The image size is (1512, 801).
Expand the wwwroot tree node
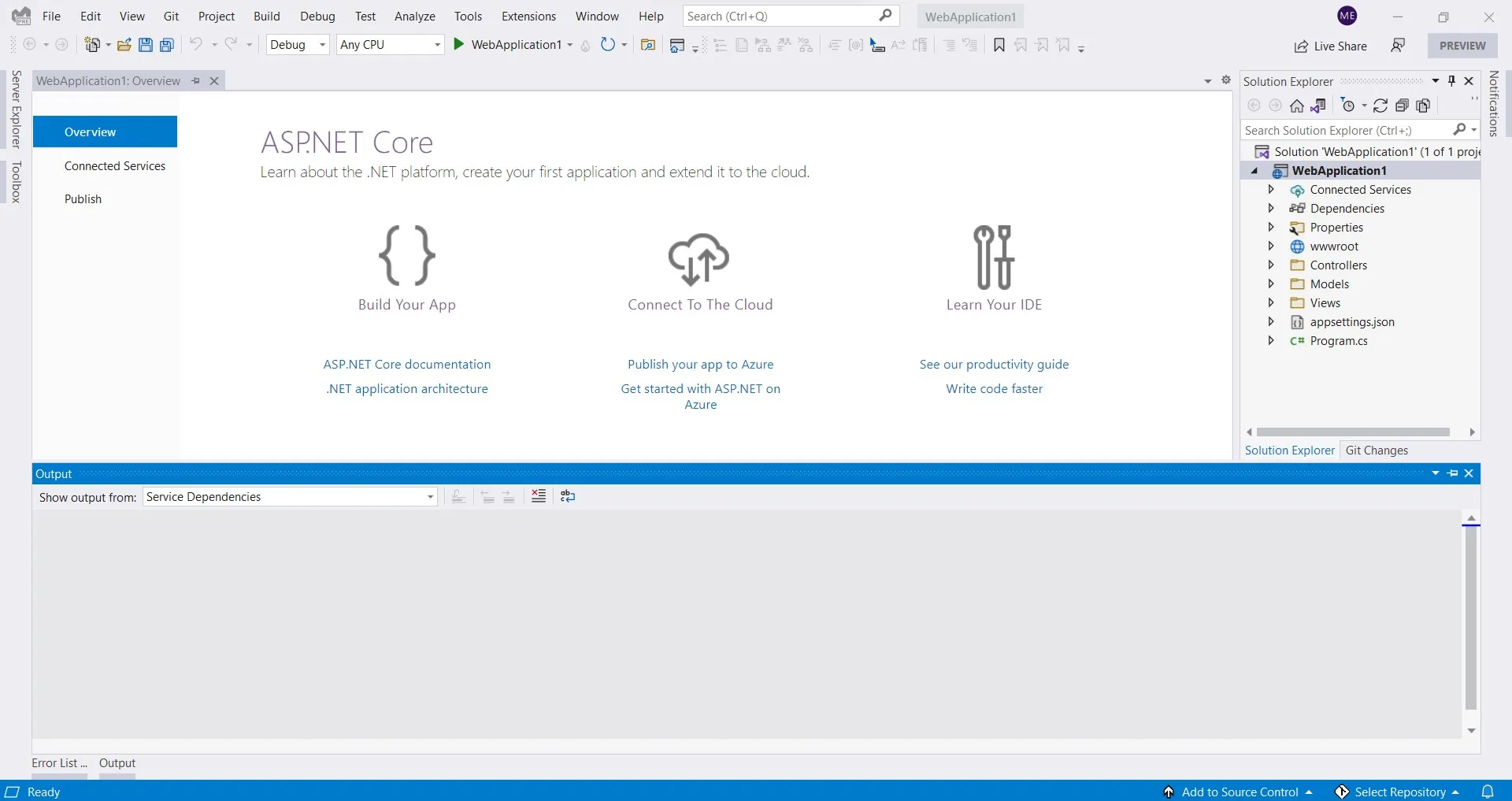1271,246
